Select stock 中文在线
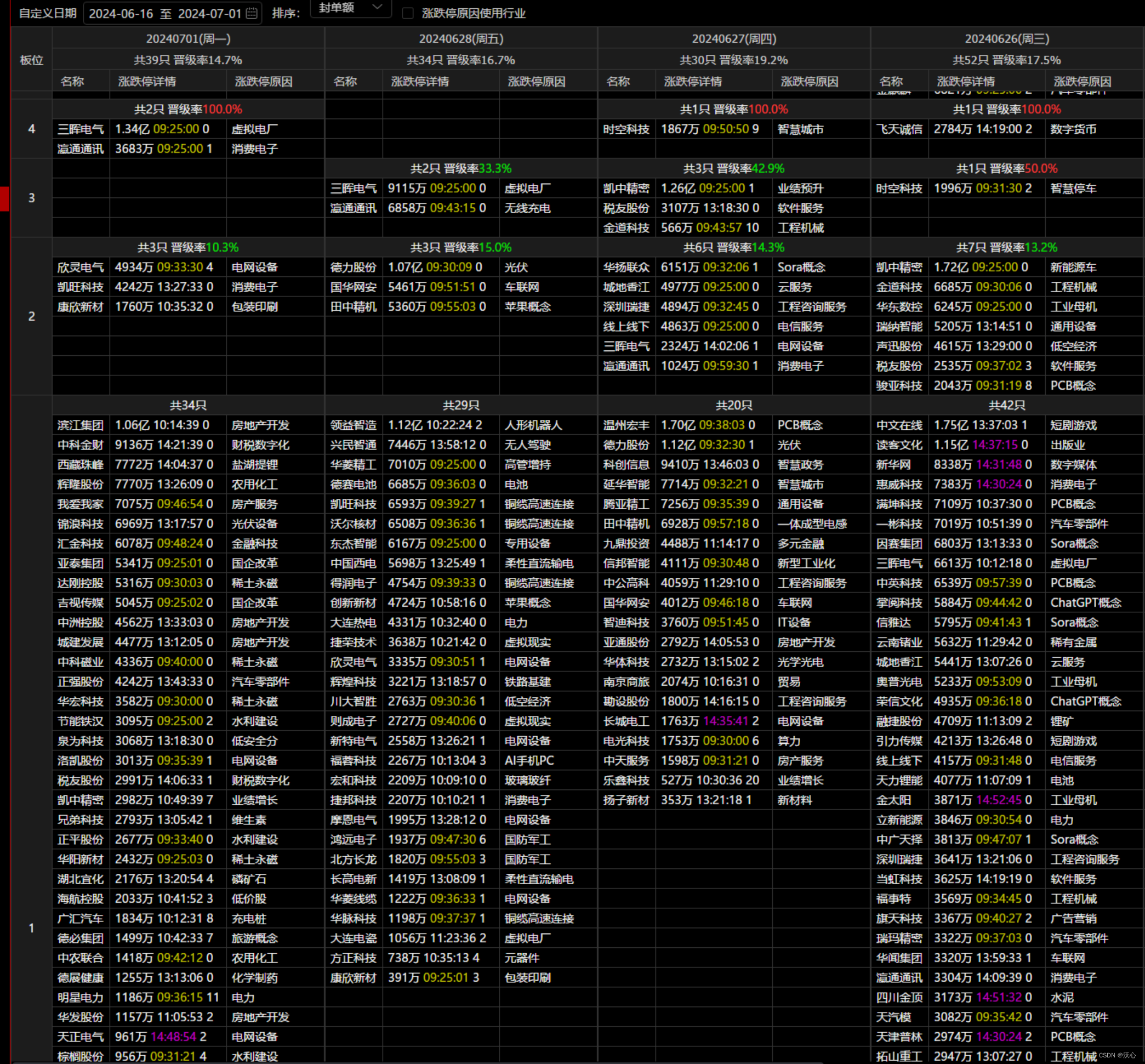 pos(899,425)
